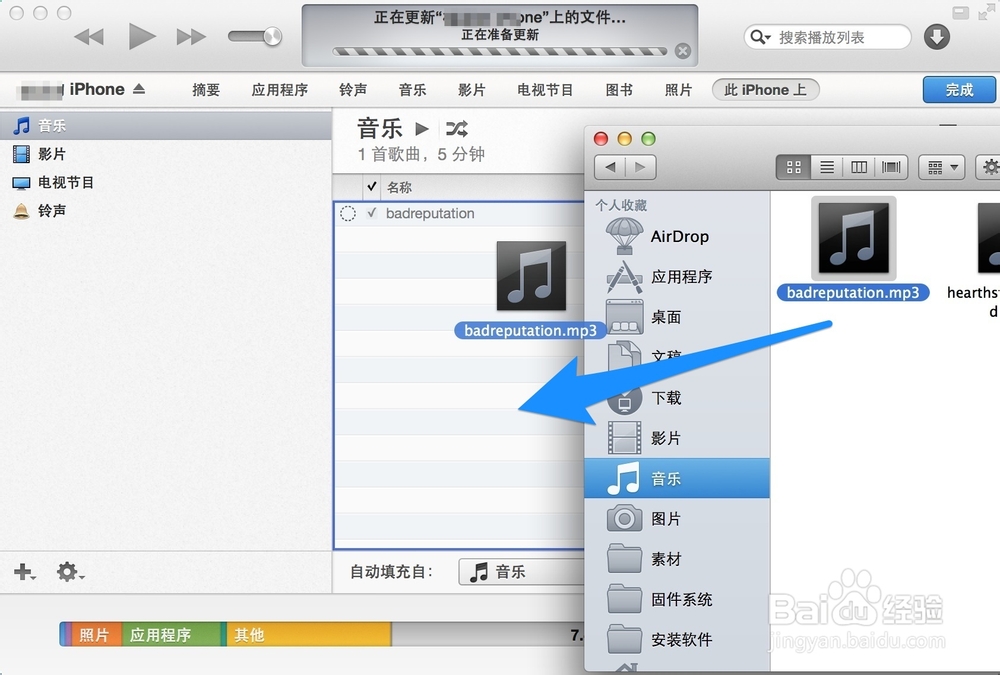Open the 自动填充自 音乐 dropdown
The width and height of the screenshot is (1000, 675).
pos(520,572)
